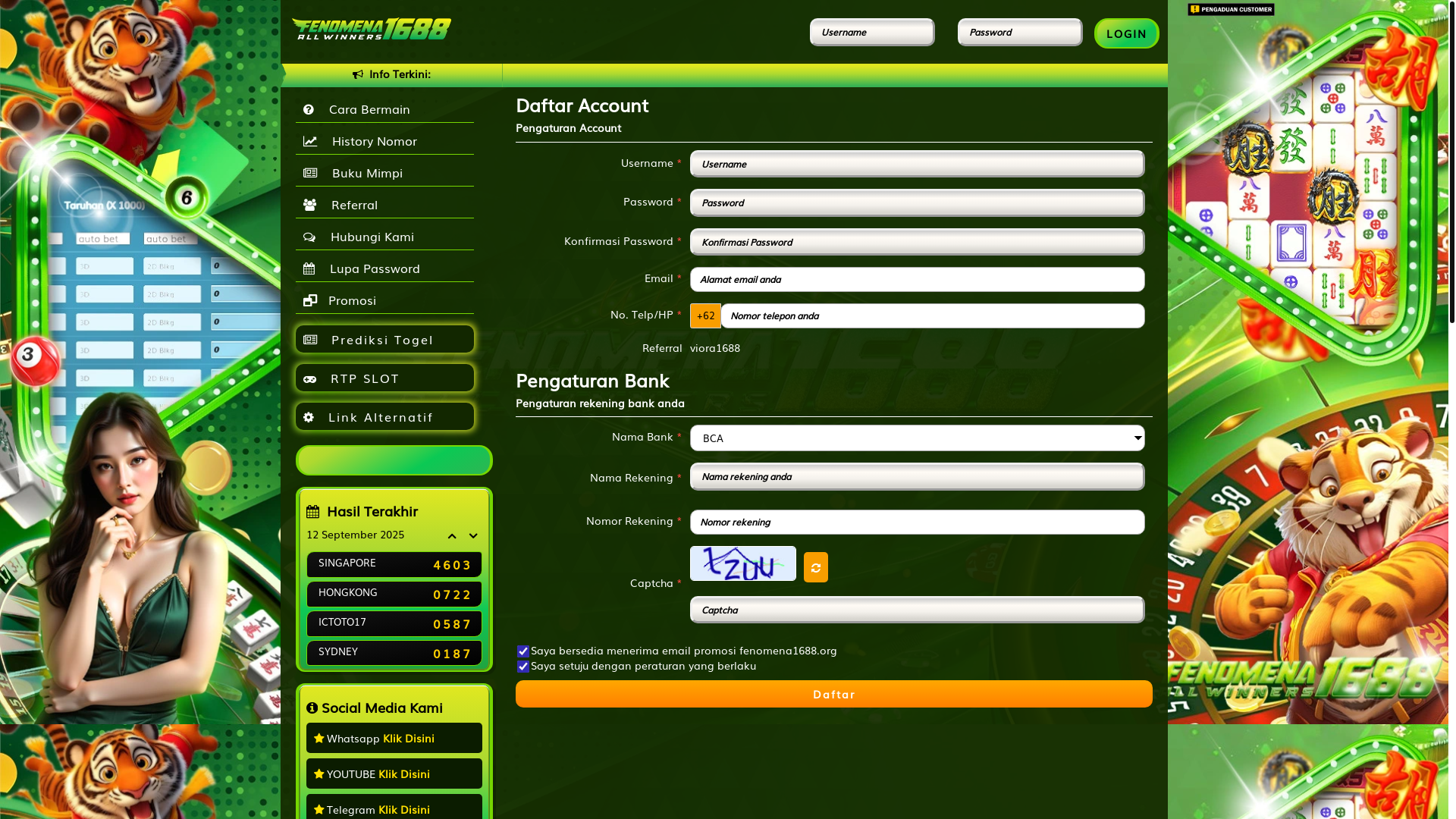Toggle the setuju dengan peraturan checkbox
The height and width of the screenshot is (819, 1456).
pyautogui.click(x=523, y=667)
